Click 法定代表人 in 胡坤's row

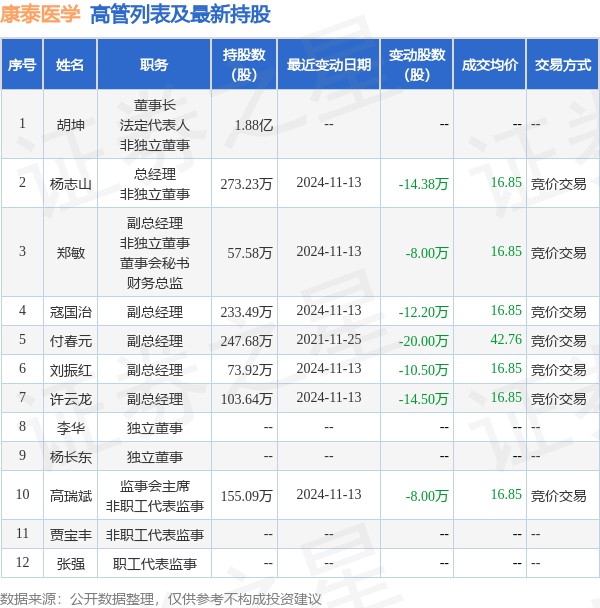[x=154, y=125]
